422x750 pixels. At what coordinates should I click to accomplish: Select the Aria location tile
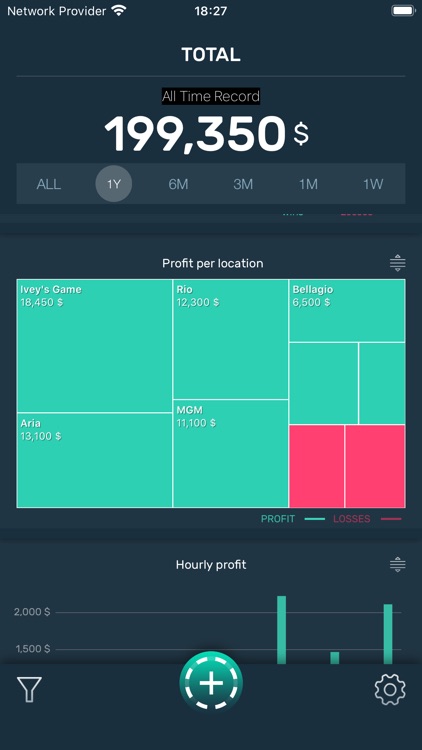(x=95, y=460)
